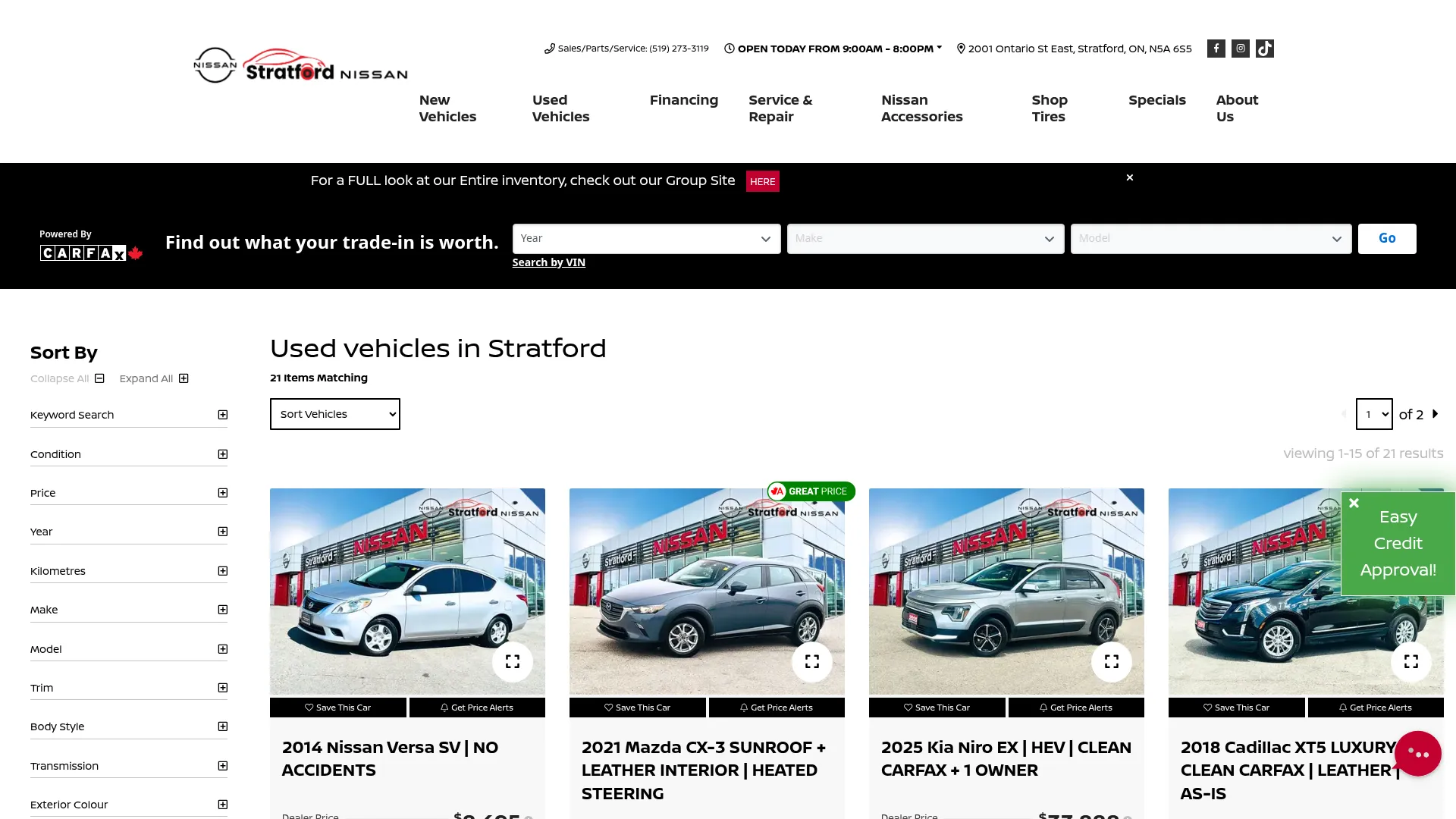Click the CARFAX Canada logo
The height and width of the screenshot is (819, 1456).
pyautogui.click(x=91, y=253)
